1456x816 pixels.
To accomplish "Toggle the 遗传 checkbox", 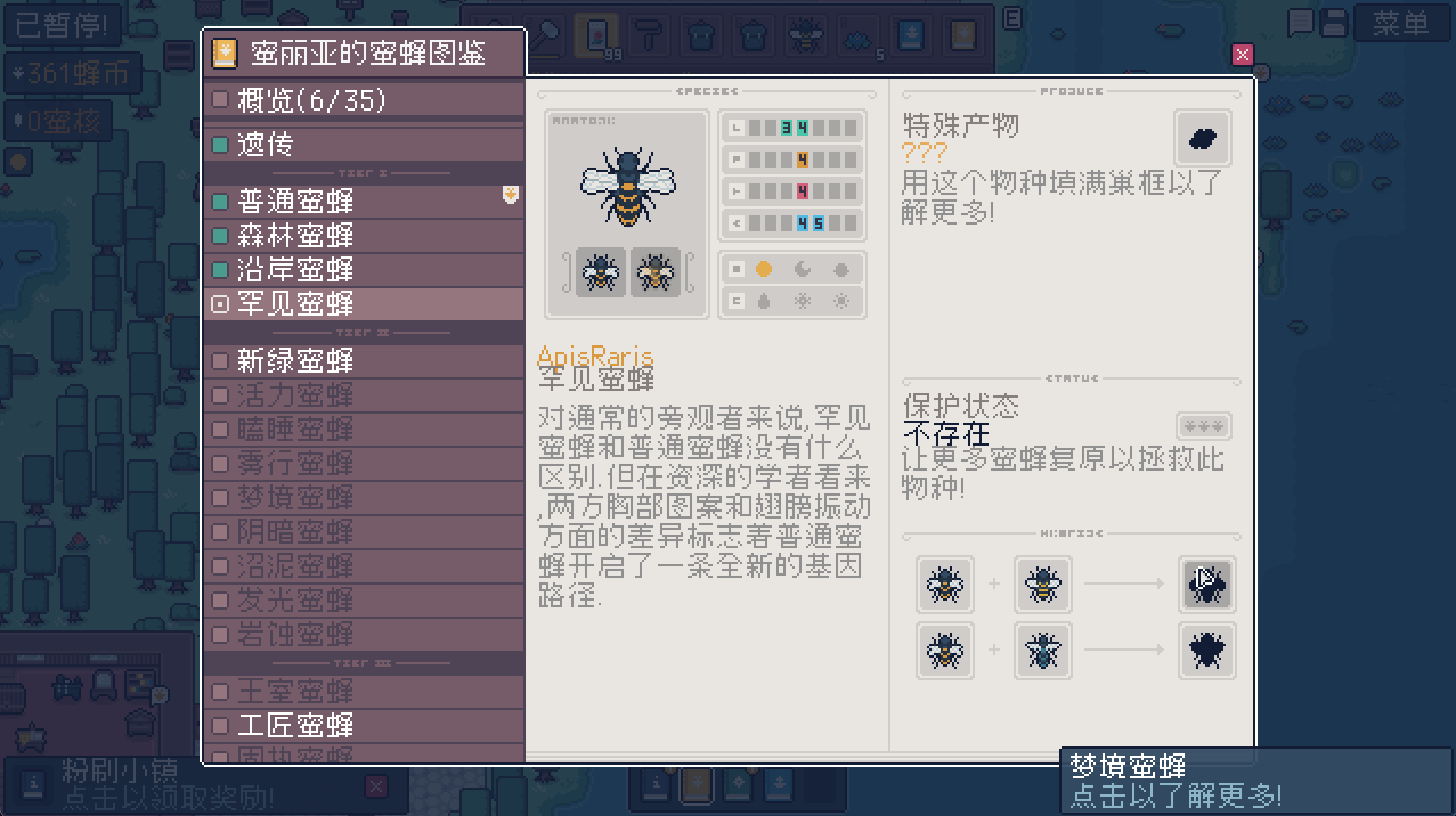I will (x=221, y=145).
